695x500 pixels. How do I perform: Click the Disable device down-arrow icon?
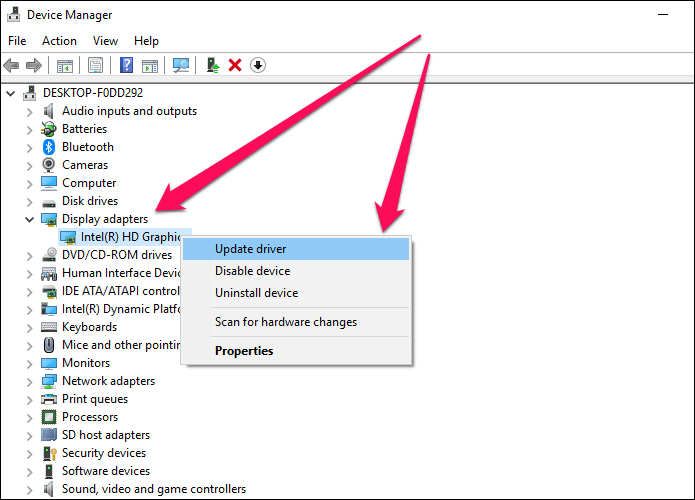coord(258,66)
